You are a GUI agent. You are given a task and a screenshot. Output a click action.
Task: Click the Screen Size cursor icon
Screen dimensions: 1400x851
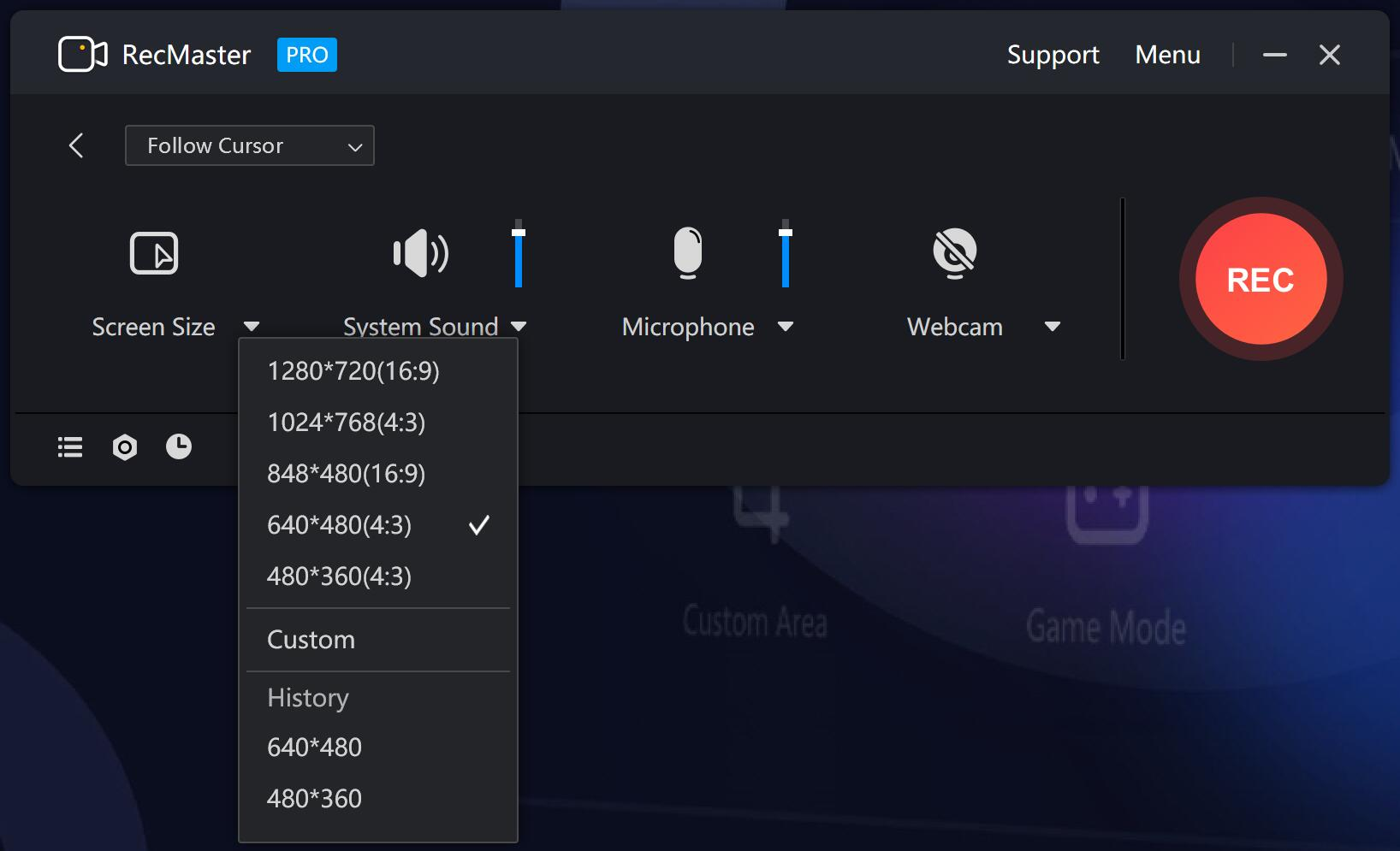tap(154, 253)
